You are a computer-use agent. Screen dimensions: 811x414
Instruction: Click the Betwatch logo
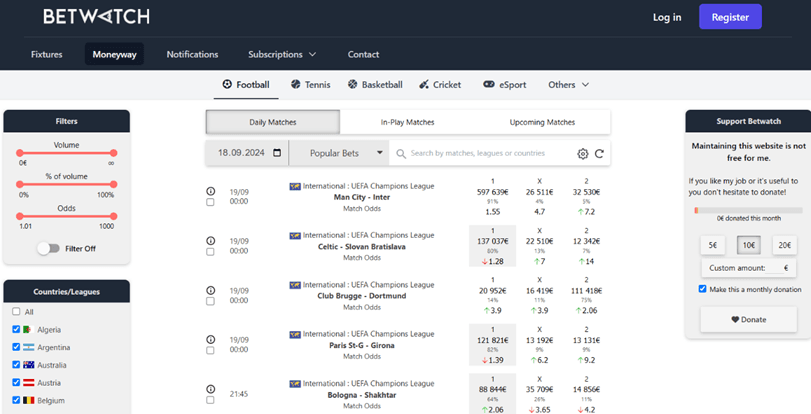(x=97, y=17)
